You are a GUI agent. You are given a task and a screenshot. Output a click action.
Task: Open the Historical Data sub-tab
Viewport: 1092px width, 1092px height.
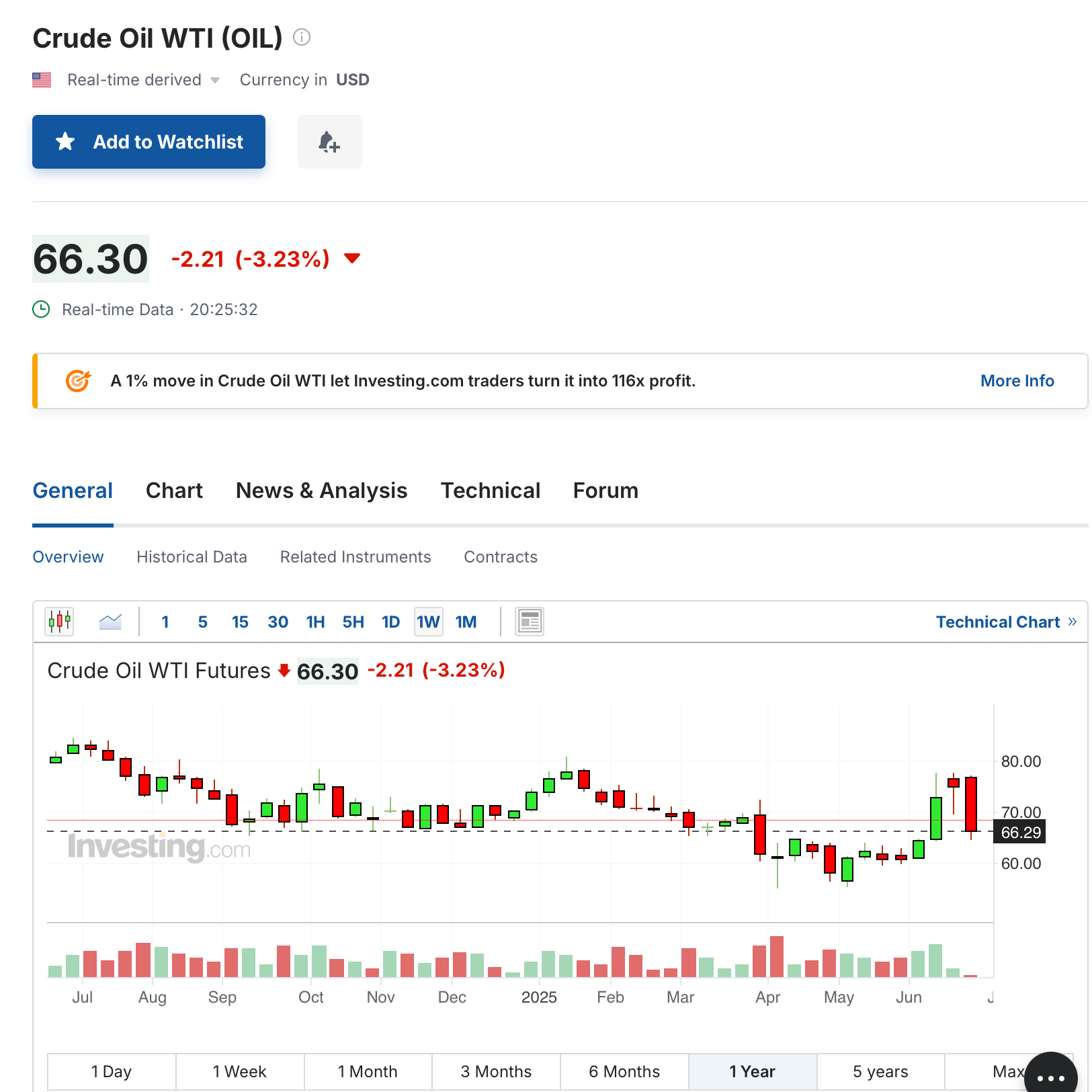pos(192,557)
